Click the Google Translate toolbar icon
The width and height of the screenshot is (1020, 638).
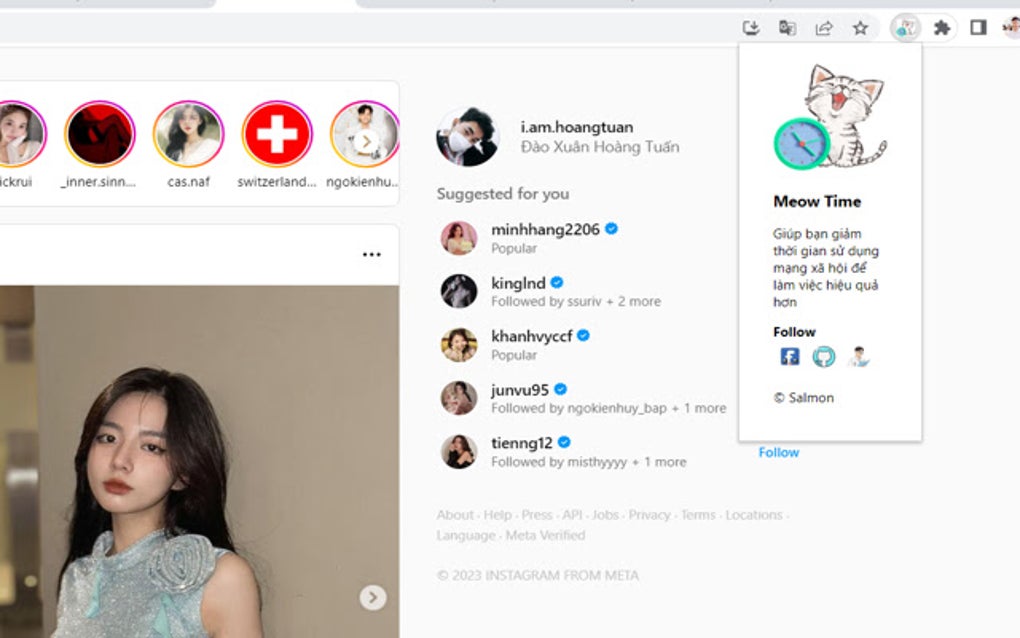787,27
